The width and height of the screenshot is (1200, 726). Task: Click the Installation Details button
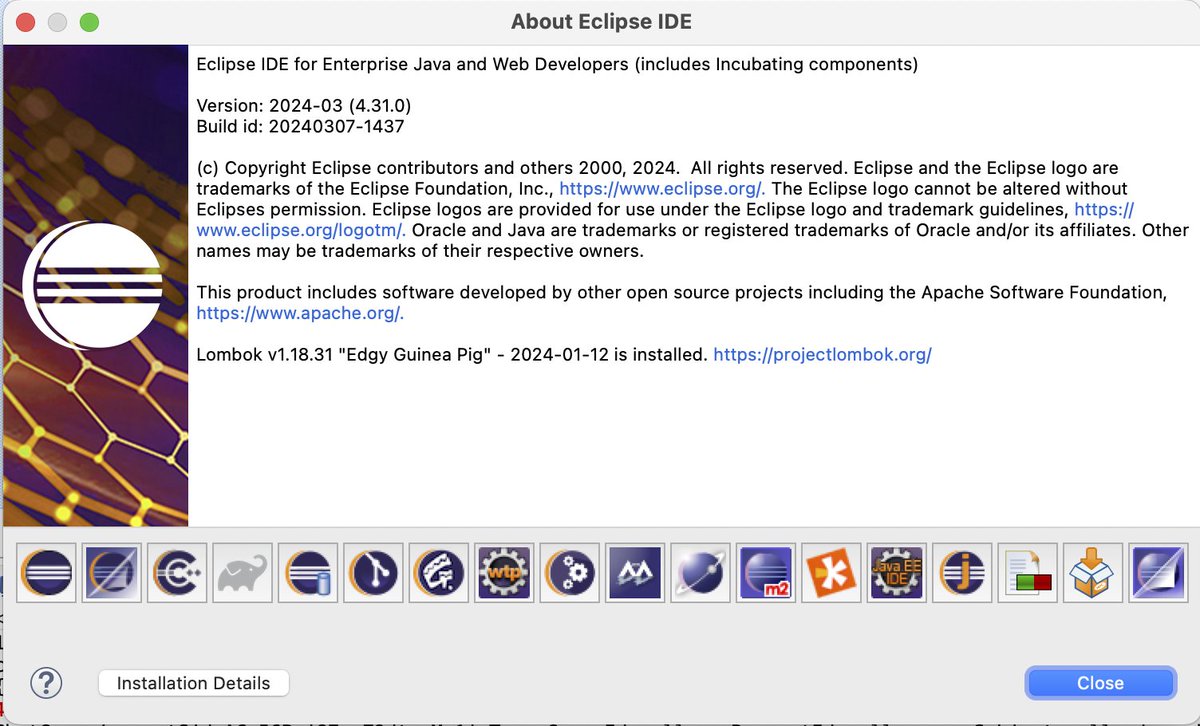(x=194, y=683)
